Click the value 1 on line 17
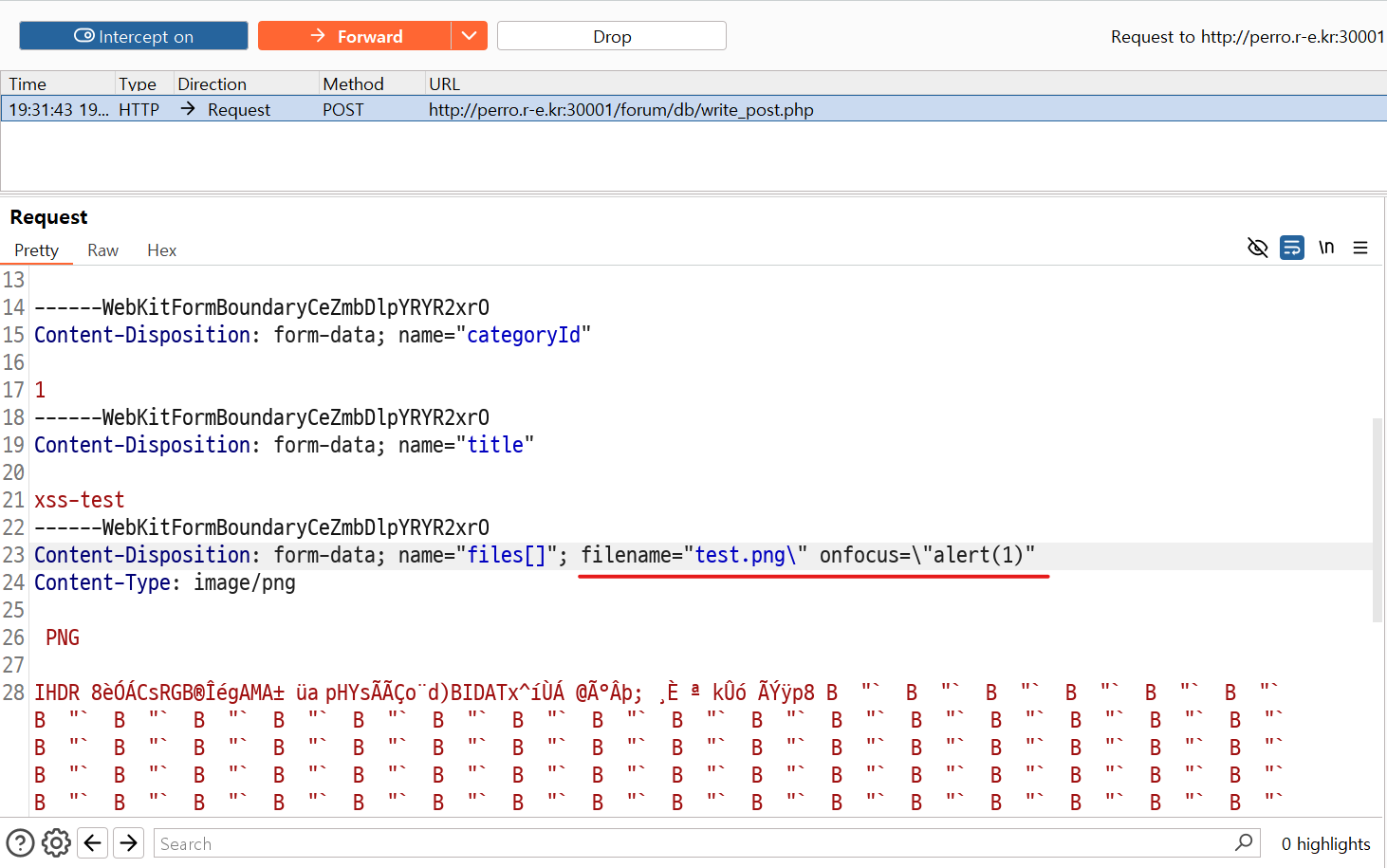The width and height of the screenshot is (1387, 868). 40,390
